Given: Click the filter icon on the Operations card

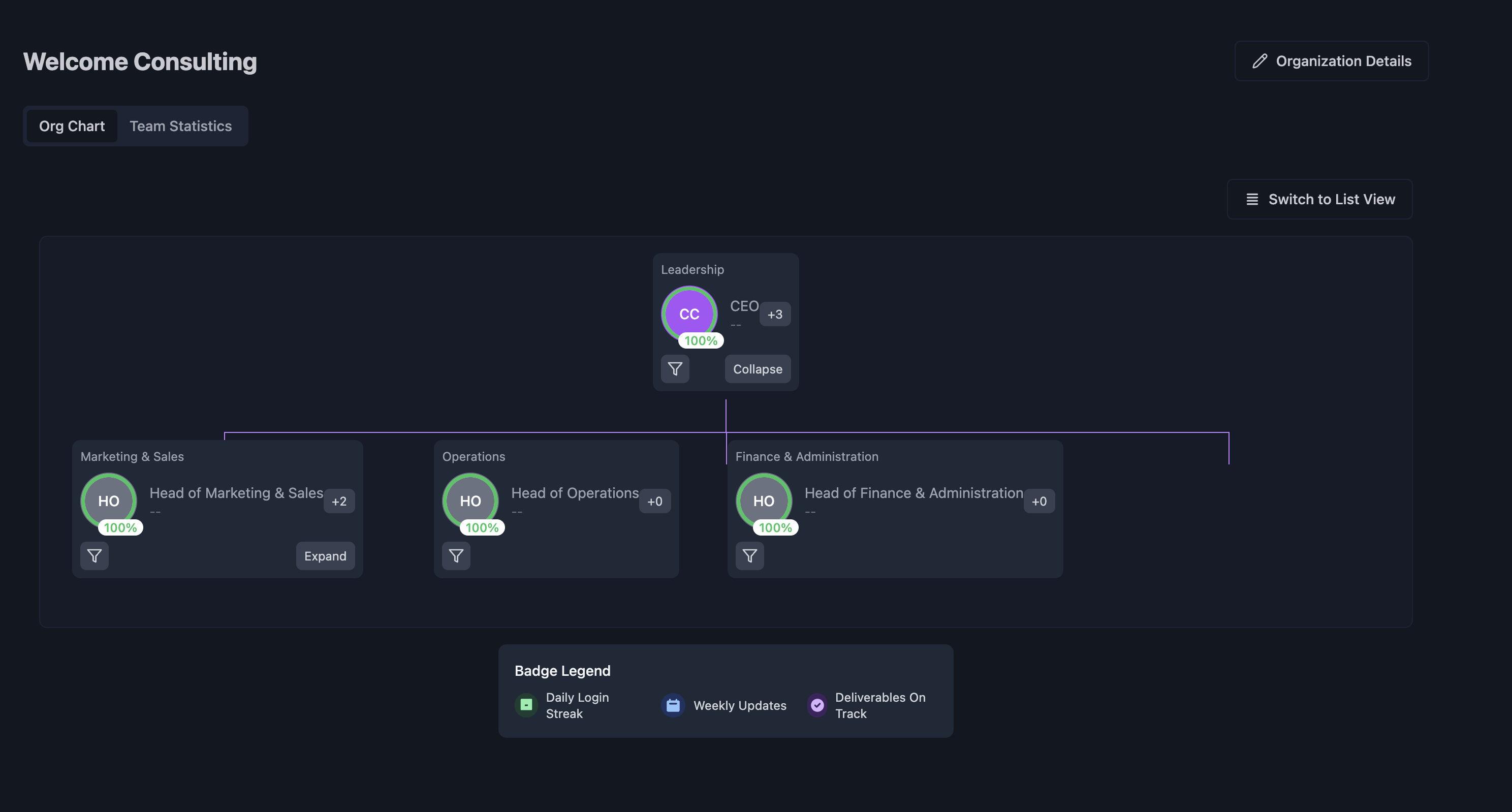Looking at the screenshot, I should (456, 555).
